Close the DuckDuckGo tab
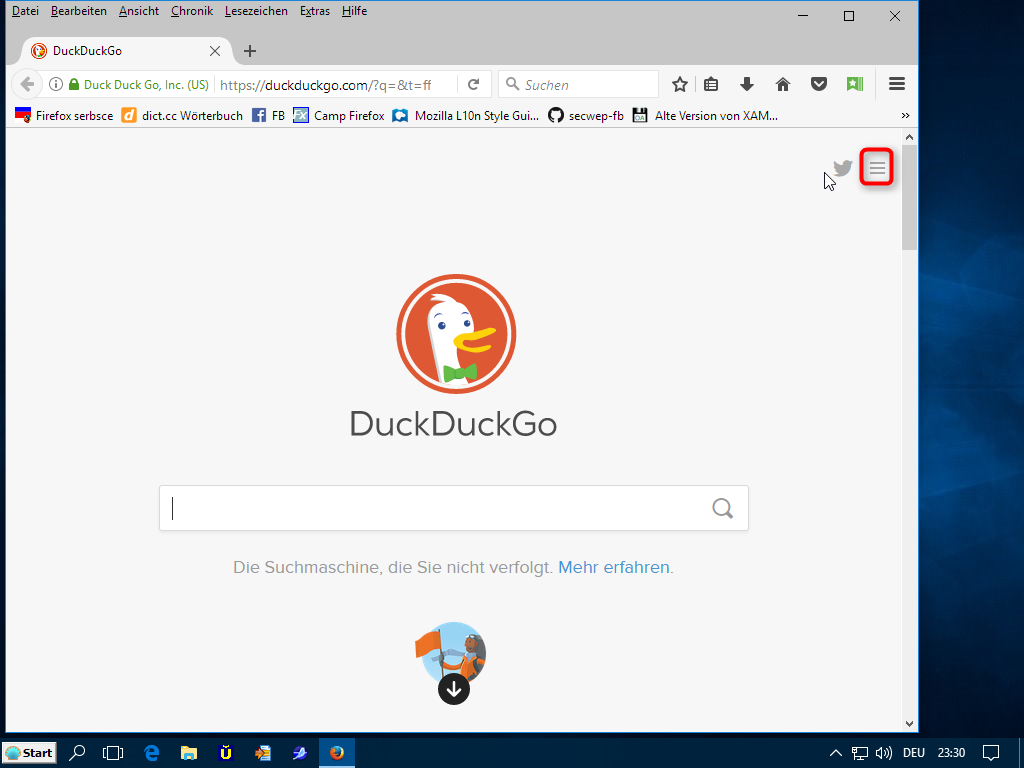The image size is (1024, 768). [214, 51]
